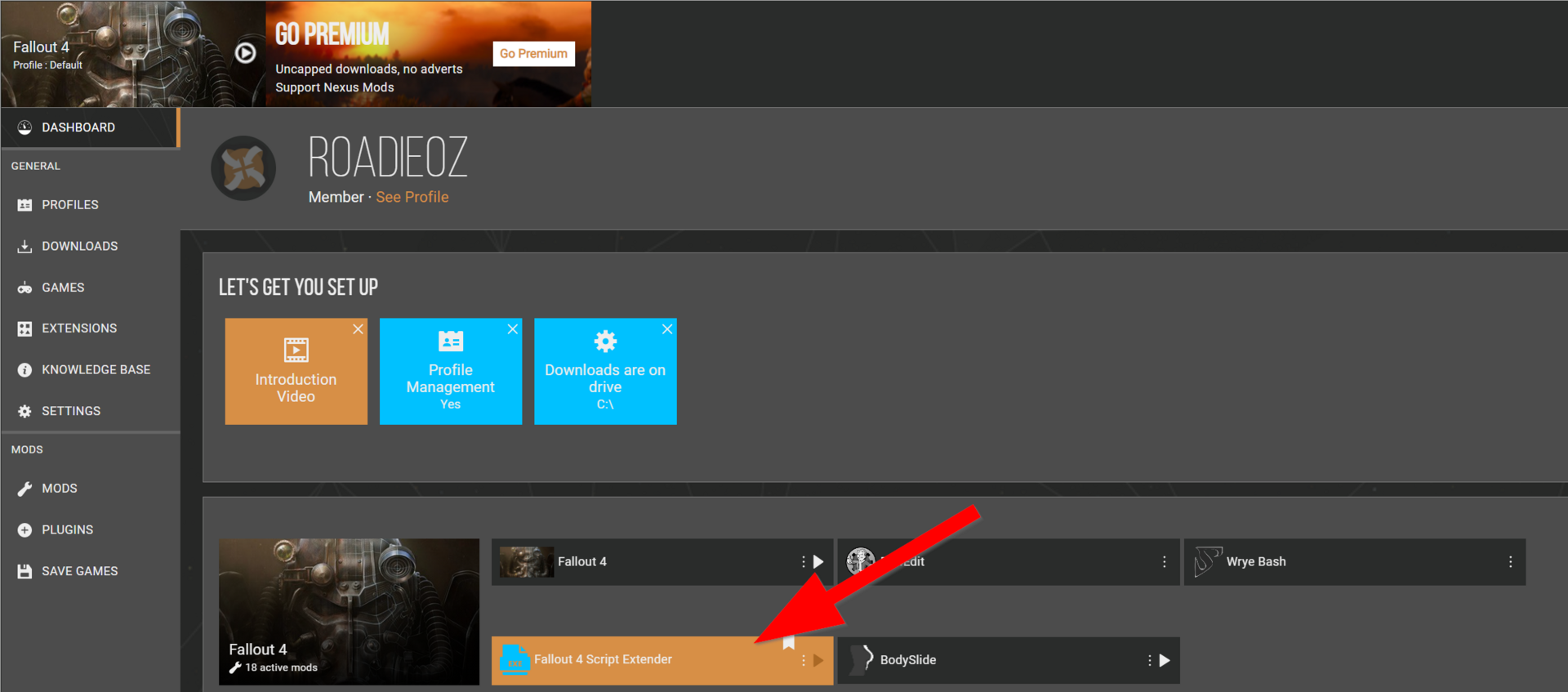Image resolution: width=1568 pixels, height=692 pixels.
Task: Click the Profiles sidebar icon
Action: pyautogui.click(x=24, y=205)
